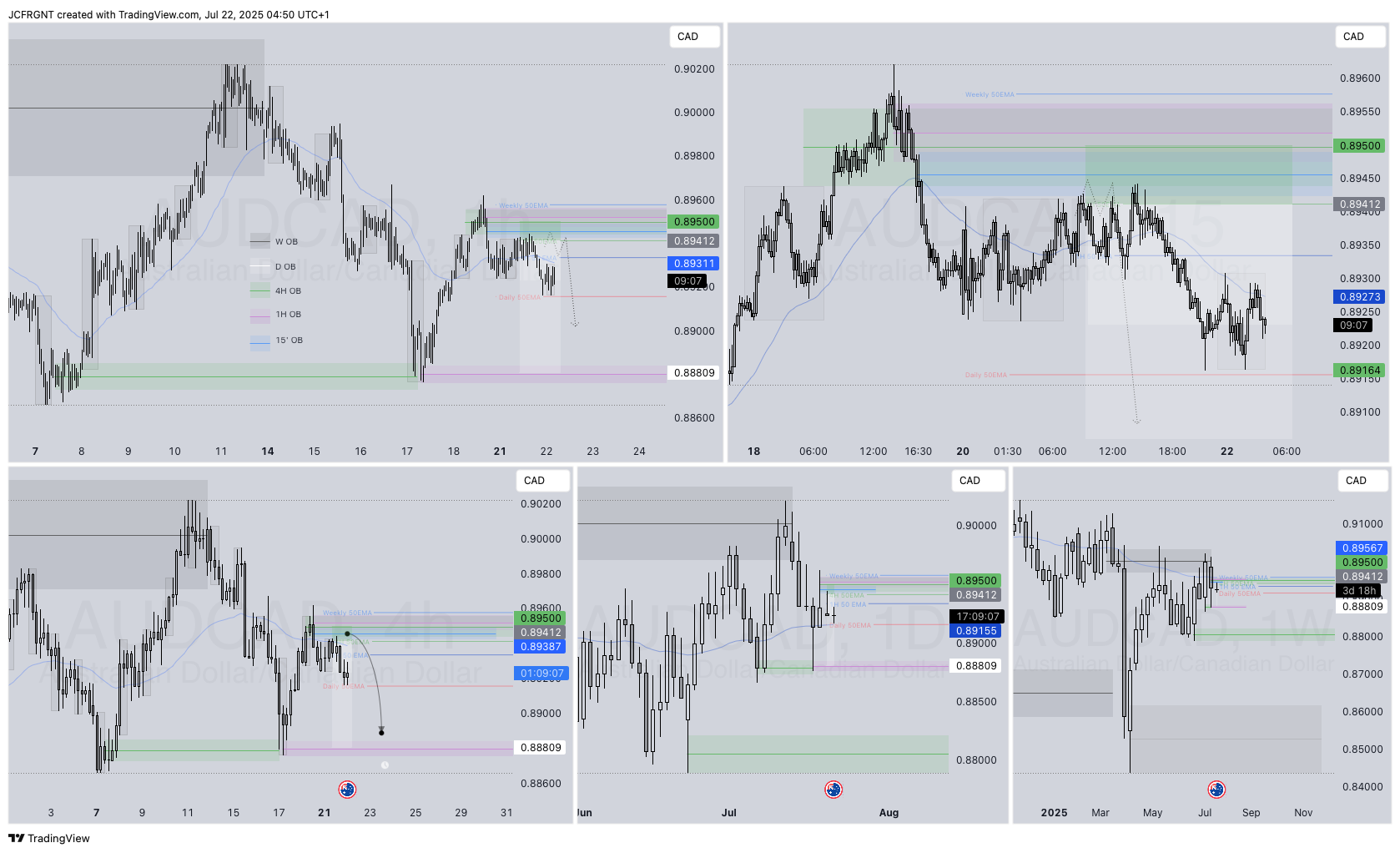The width and height of the screenshot is (1400, 853).
Task: Open CAD currency selector on 1W chart
Action: pos(1363,481)
